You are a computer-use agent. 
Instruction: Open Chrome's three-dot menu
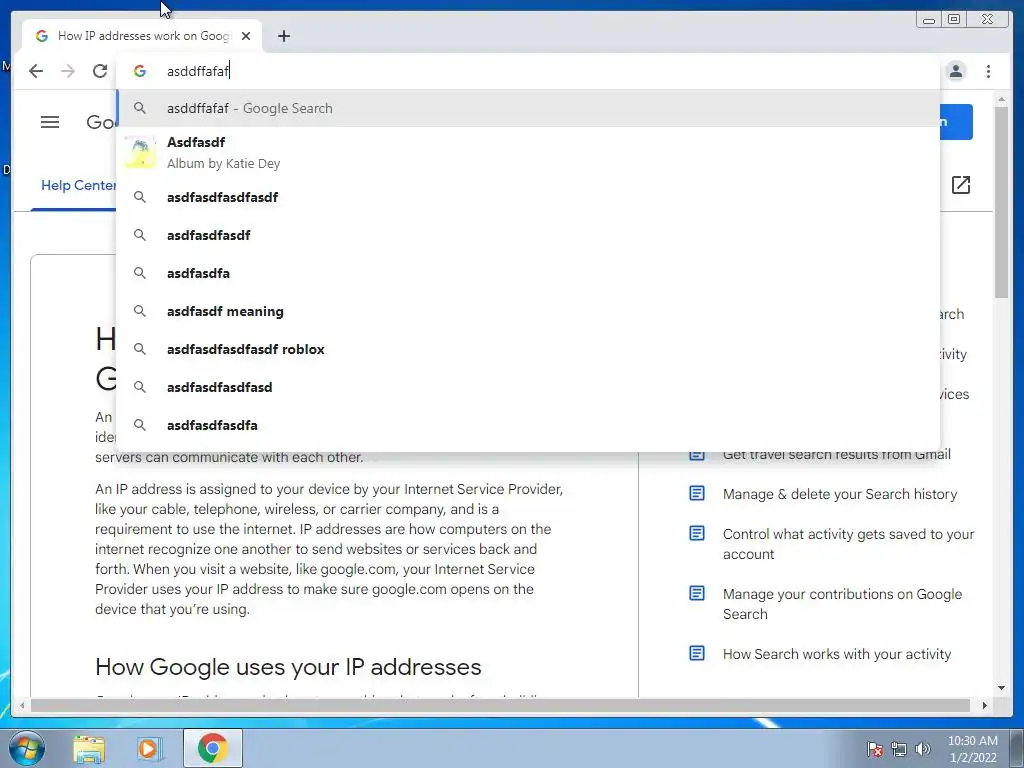pos(988,71)
